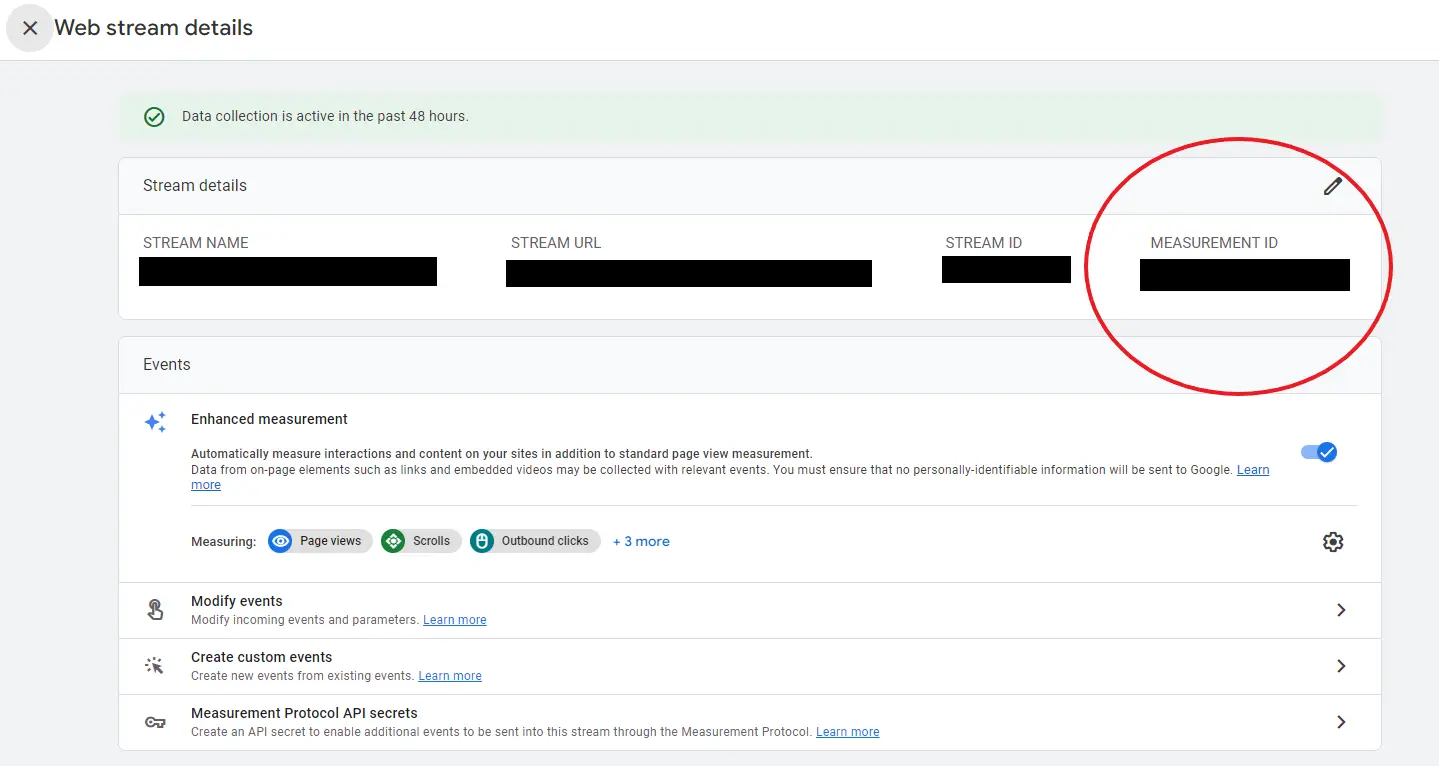Show the 3 more measuring events
1439x766 pixels.
click(641, 541)
